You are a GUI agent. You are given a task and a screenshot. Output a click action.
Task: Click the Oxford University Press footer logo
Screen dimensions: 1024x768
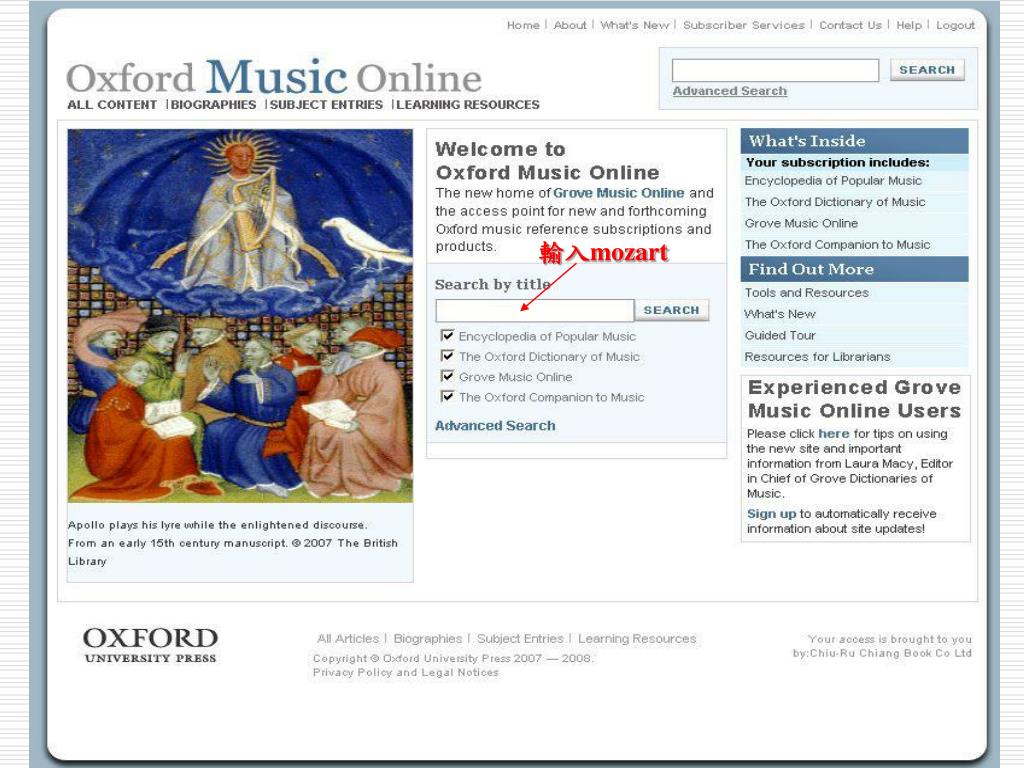click(x=150, y=645)
